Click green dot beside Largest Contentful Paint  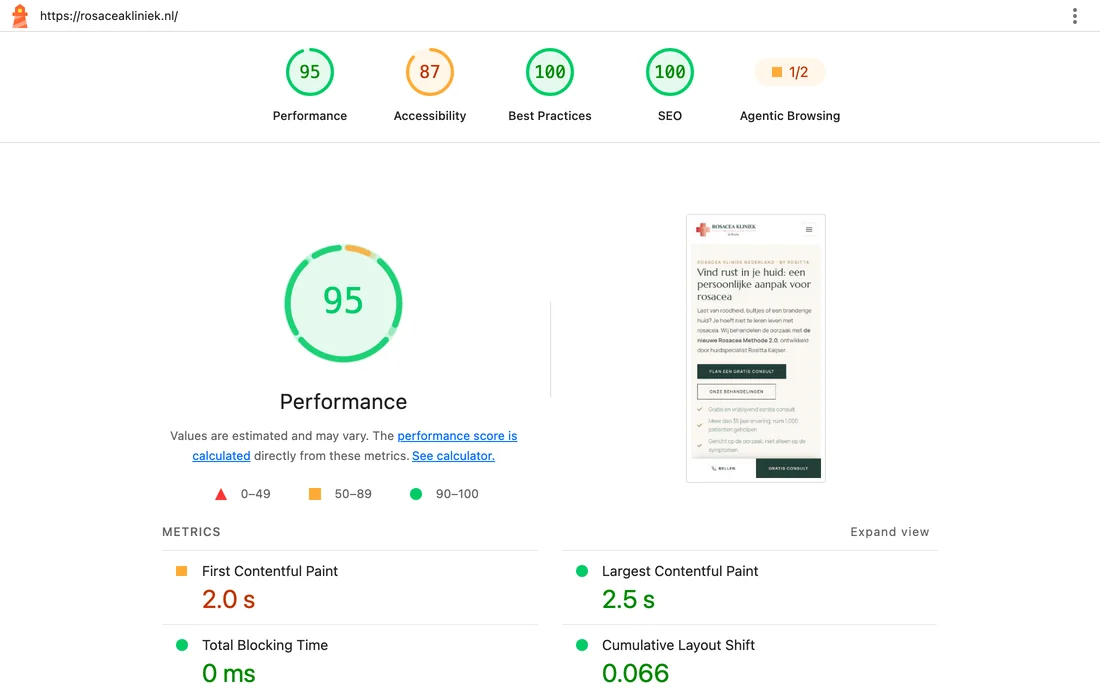point(582,571)
